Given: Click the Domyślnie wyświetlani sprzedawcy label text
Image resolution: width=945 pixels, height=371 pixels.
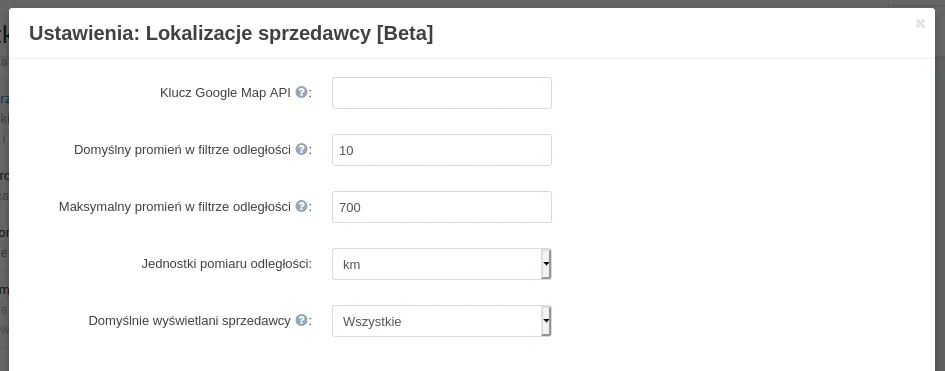Looking at the screenshot, I should (x=190, y=320).
